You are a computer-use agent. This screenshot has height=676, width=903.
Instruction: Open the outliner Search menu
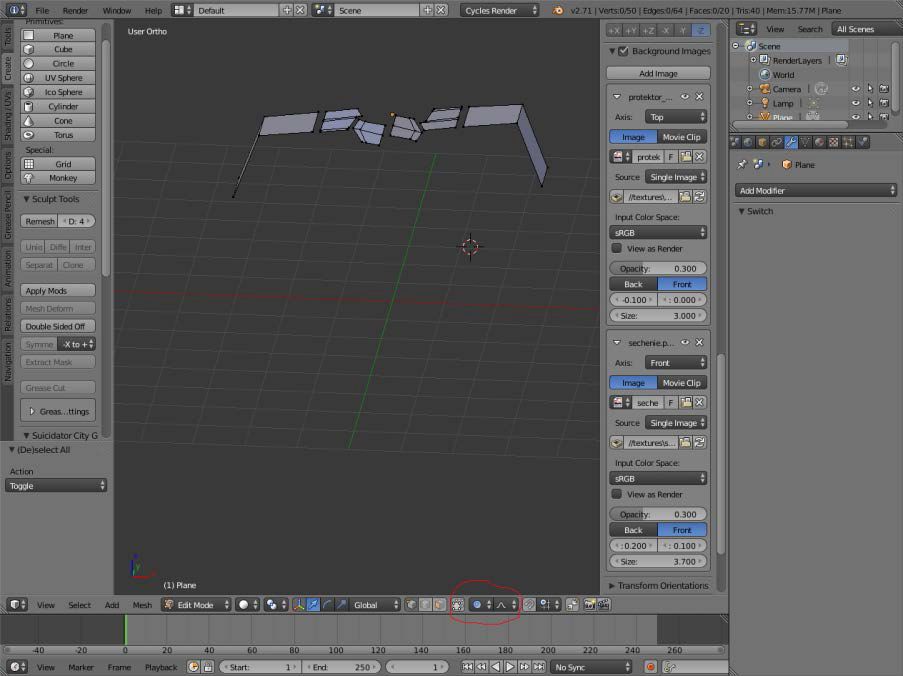tap(810, 29)
